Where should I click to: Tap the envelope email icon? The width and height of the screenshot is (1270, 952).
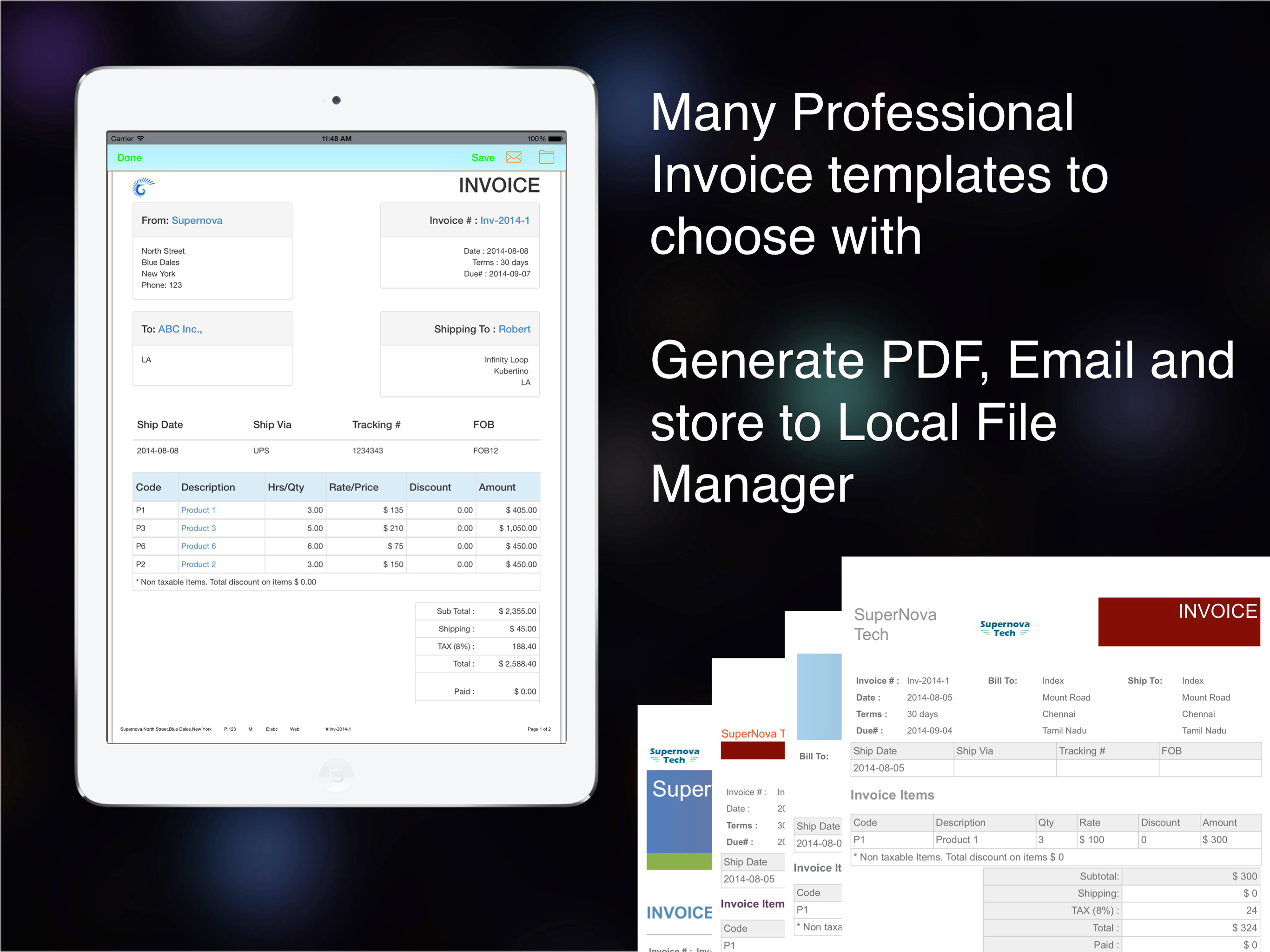coord(513,157)
